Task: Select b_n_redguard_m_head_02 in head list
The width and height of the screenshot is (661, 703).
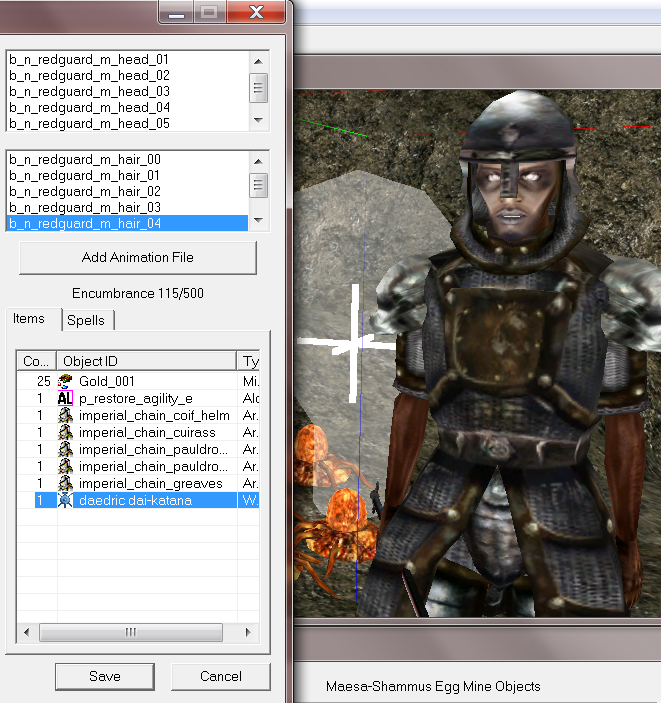Action: tap(128, 75)
